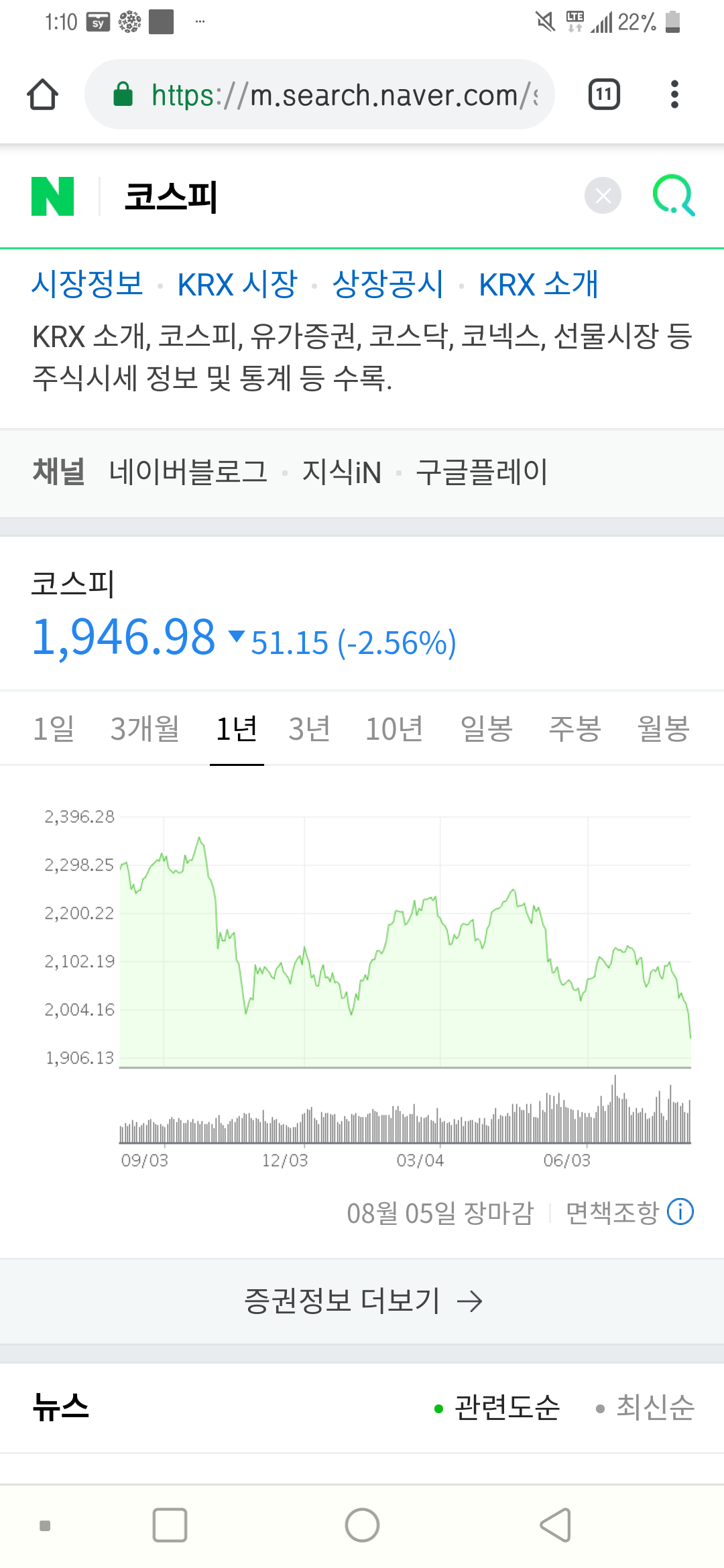This screenshot has width=724, height=1568.
Task: Tap the search magnifier icon
Action: tap(674, 196)
